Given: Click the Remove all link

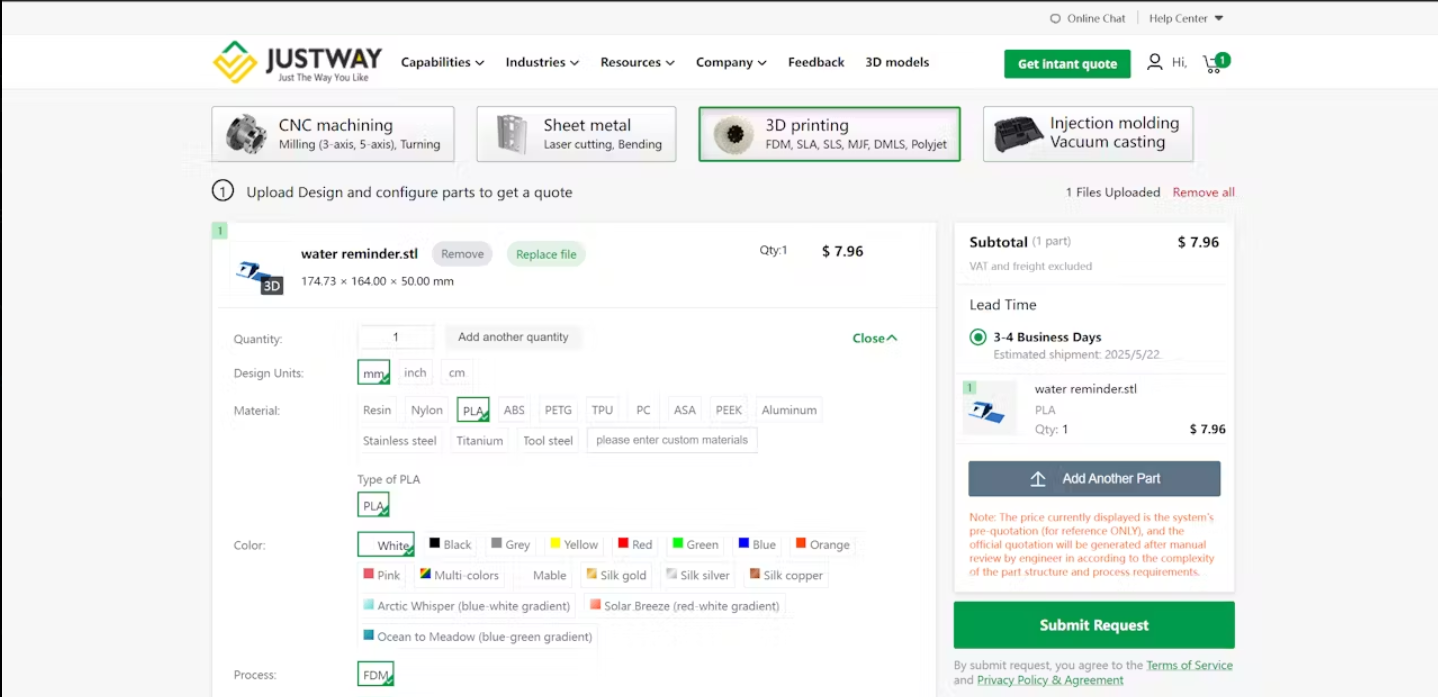Looking at the screenshot, I should click(x=1203, y=192).
